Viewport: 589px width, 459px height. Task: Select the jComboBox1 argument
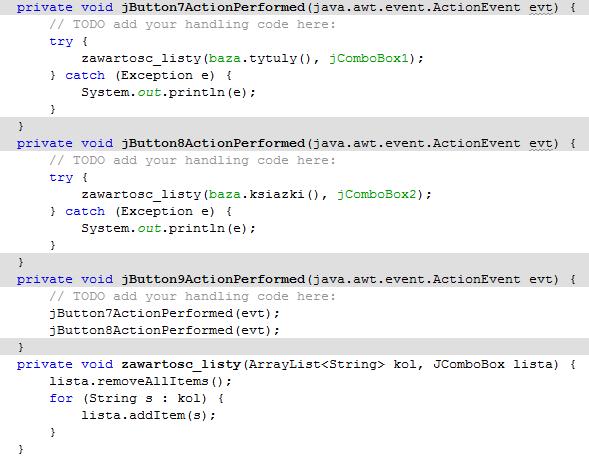coord(369,59)
